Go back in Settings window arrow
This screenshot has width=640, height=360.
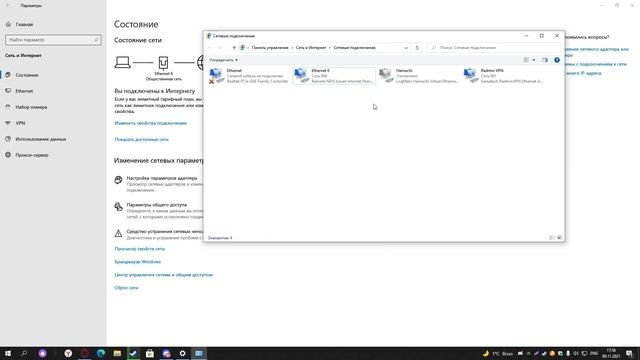pos(8,6)
